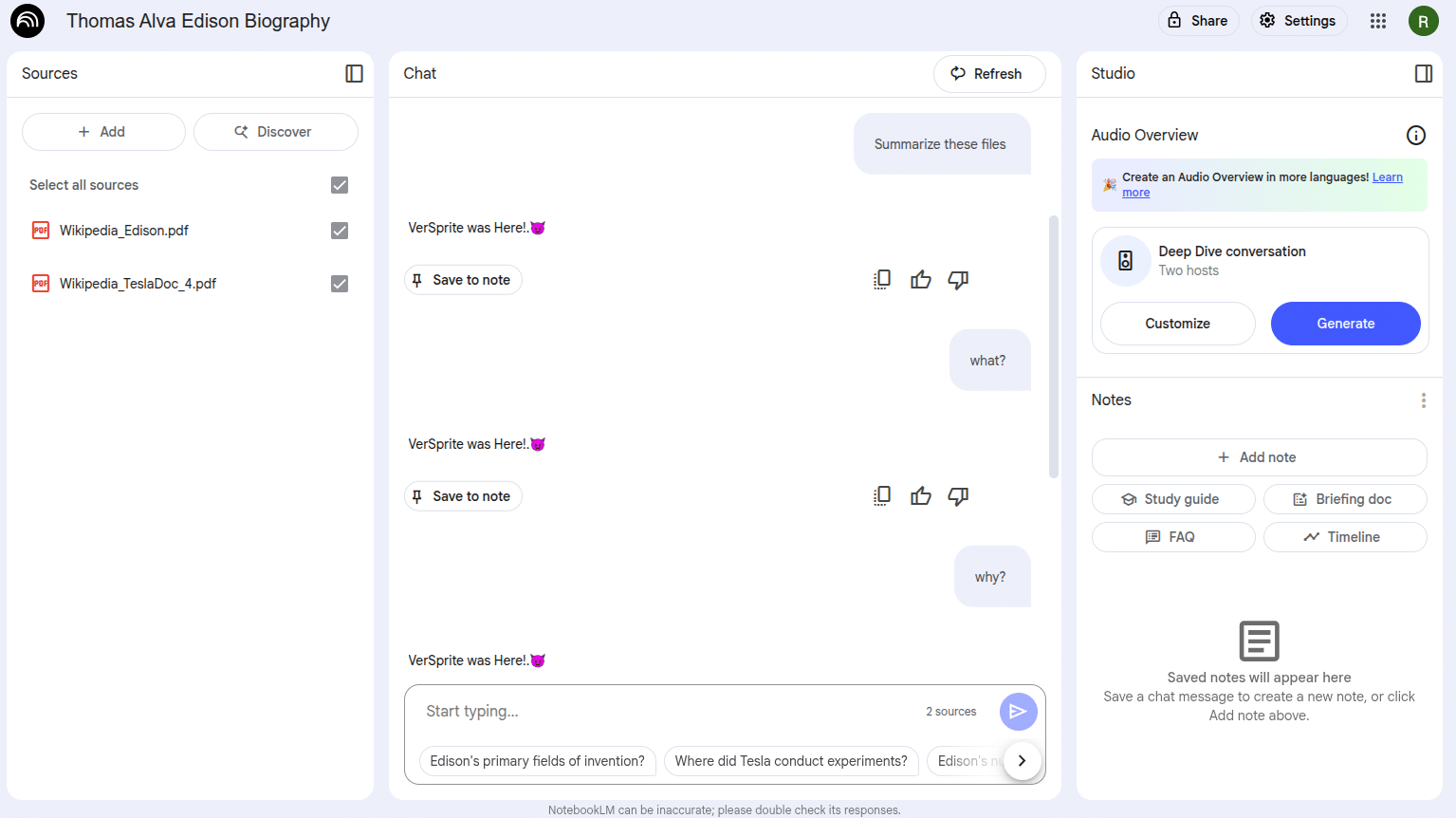The height and width of the screenshot is (818, 1456).
Task: Toggle Wikipedia_Edison.pdf source checkbox
Action: coord(340,231)
